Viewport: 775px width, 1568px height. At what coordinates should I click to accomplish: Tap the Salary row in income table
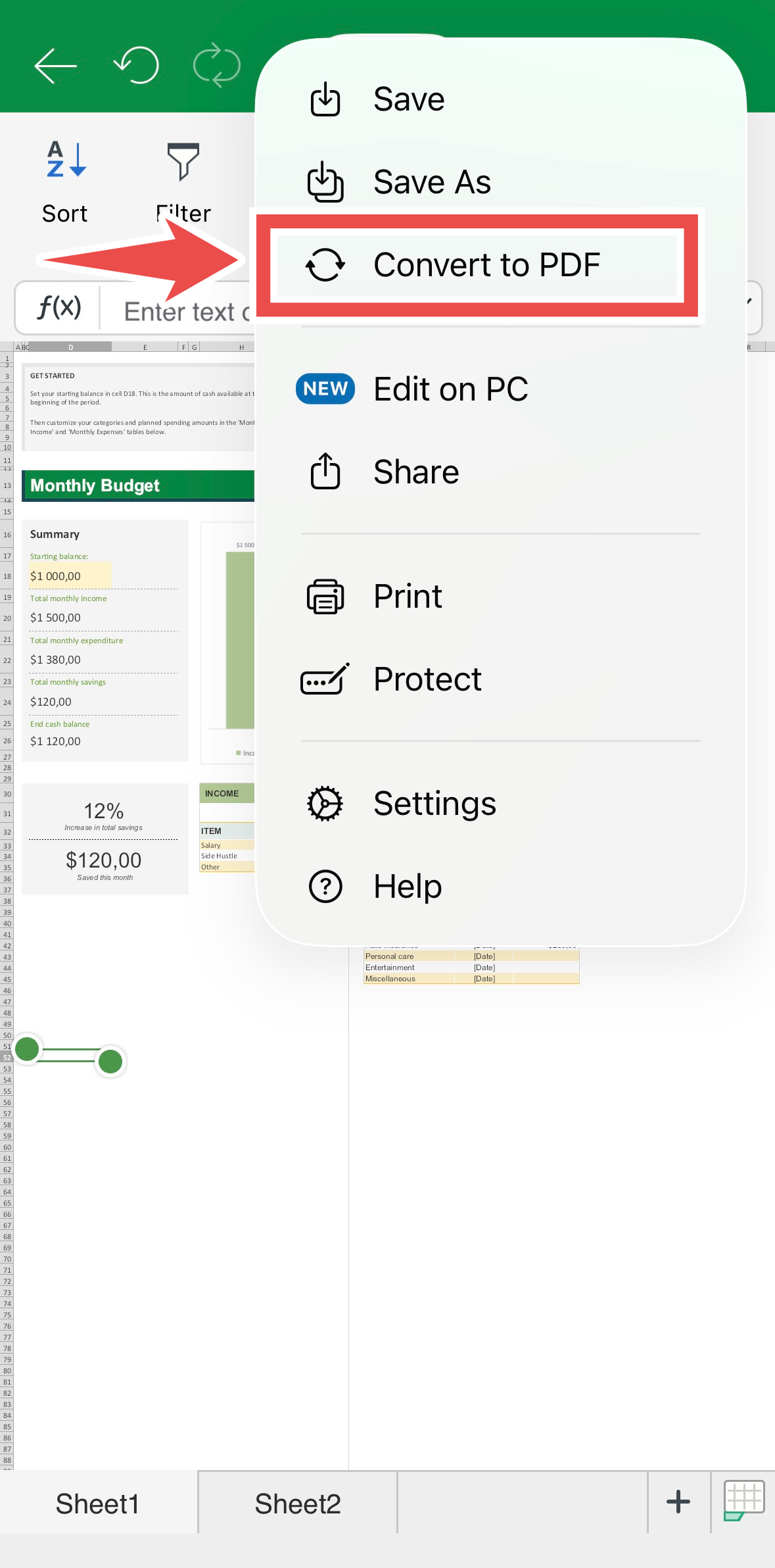coord(227,845)
